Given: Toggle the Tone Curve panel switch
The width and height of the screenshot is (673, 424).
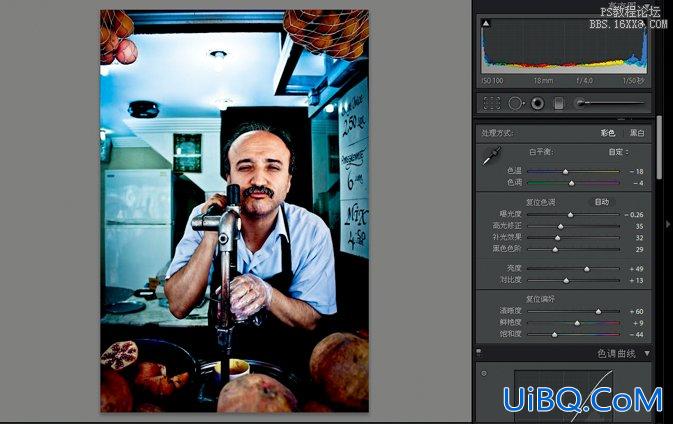Looking at the screenshot, I should coord(479,352).
